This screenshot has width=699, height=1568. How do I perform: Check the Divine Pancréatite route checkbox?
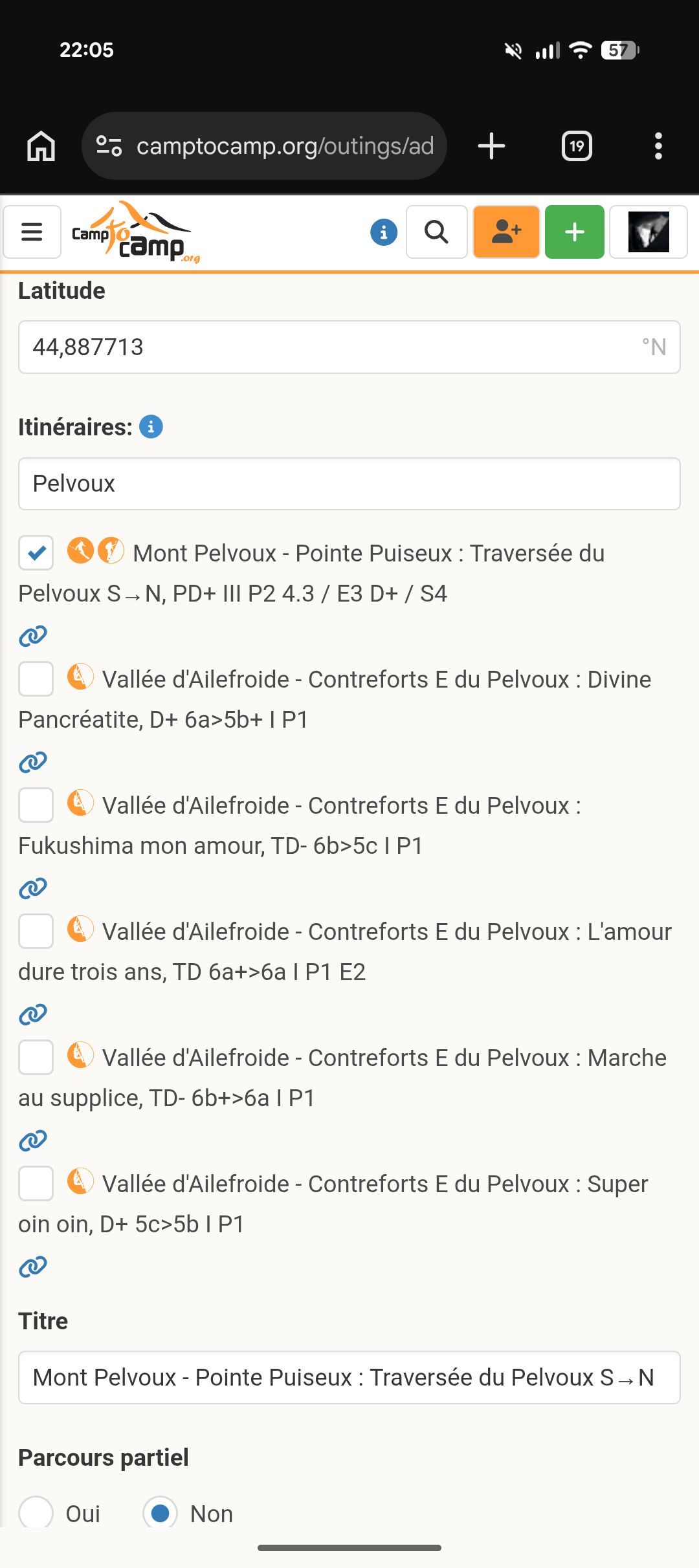point(36,679)
